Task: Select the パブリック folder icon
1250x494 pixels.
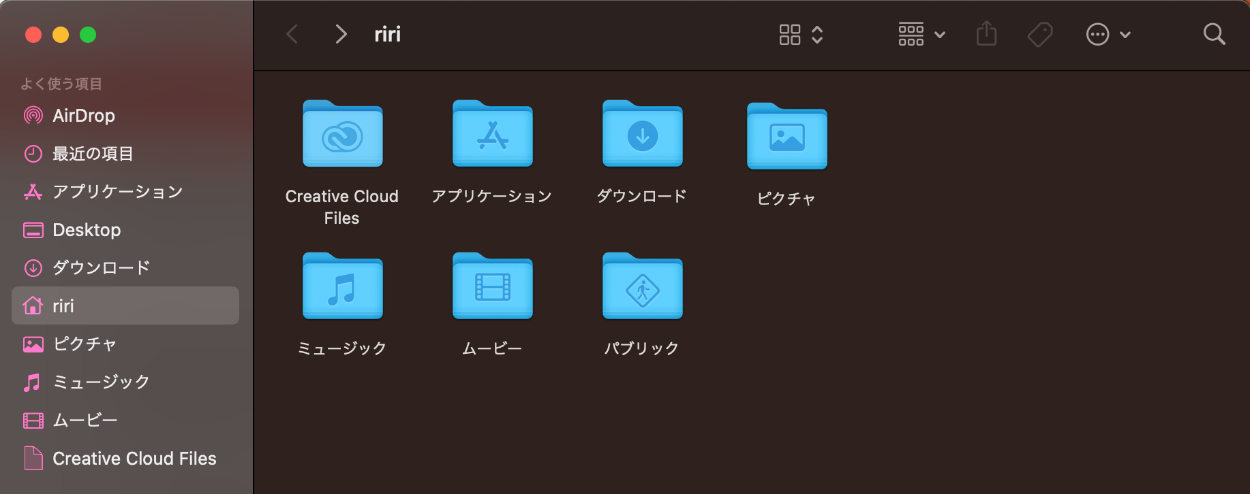Action: pos(642,287)
